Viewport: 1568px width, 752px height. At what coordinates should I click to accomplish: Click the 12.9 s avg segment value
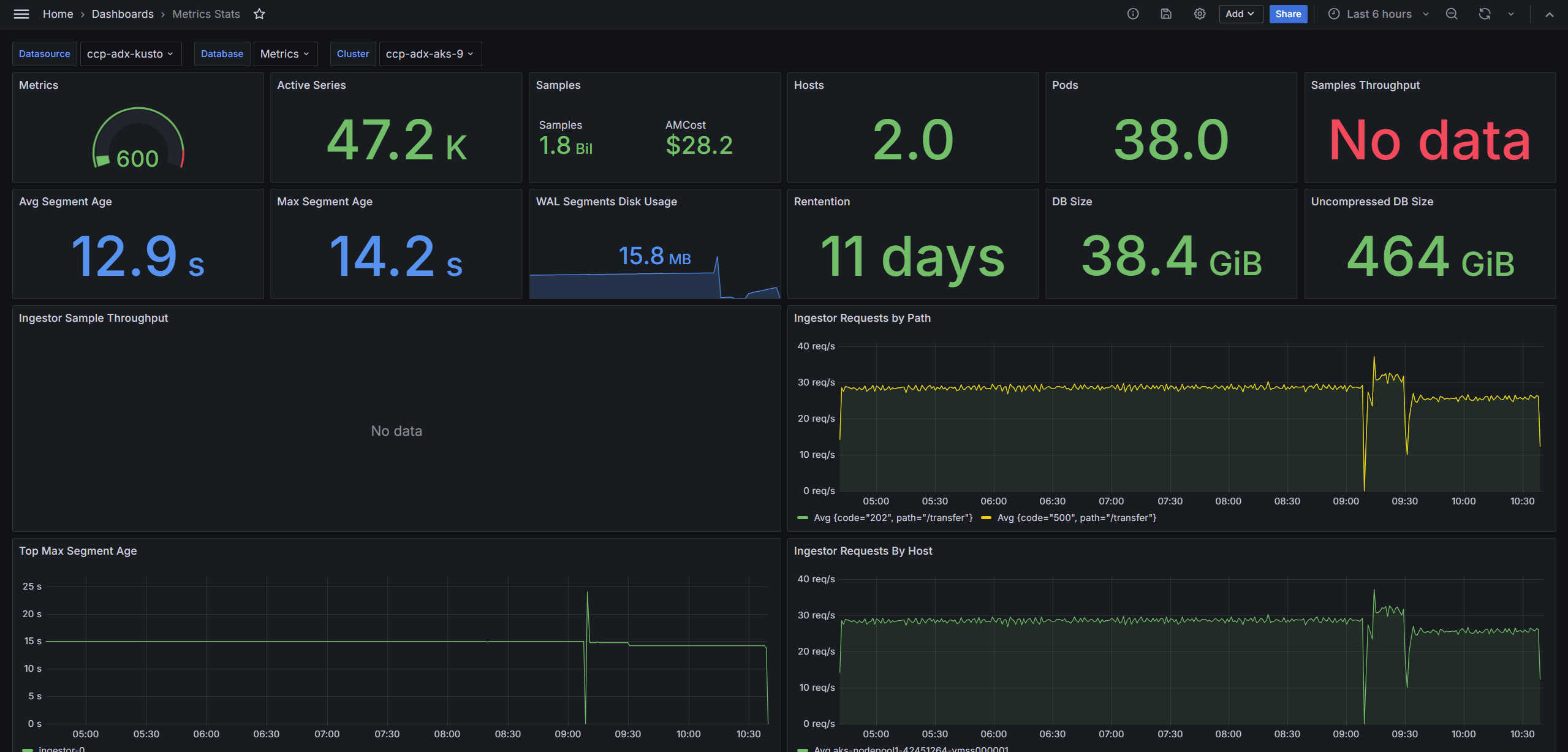point(138,257)
